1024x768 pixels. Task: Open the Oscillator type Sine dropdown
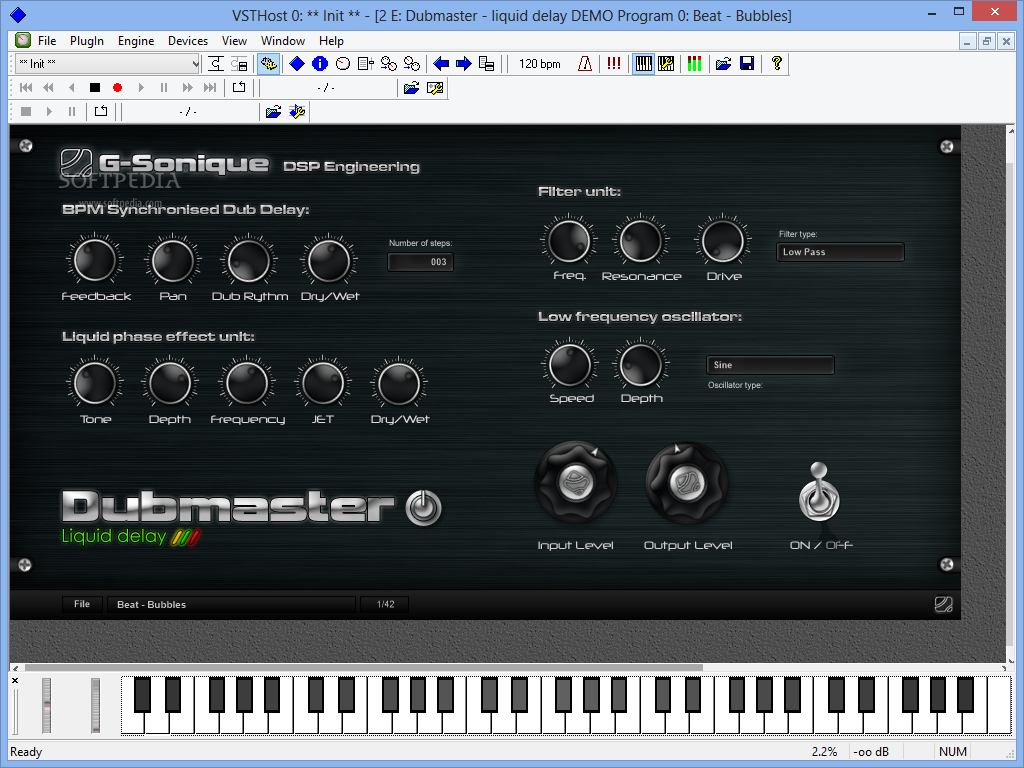point(770,365)
